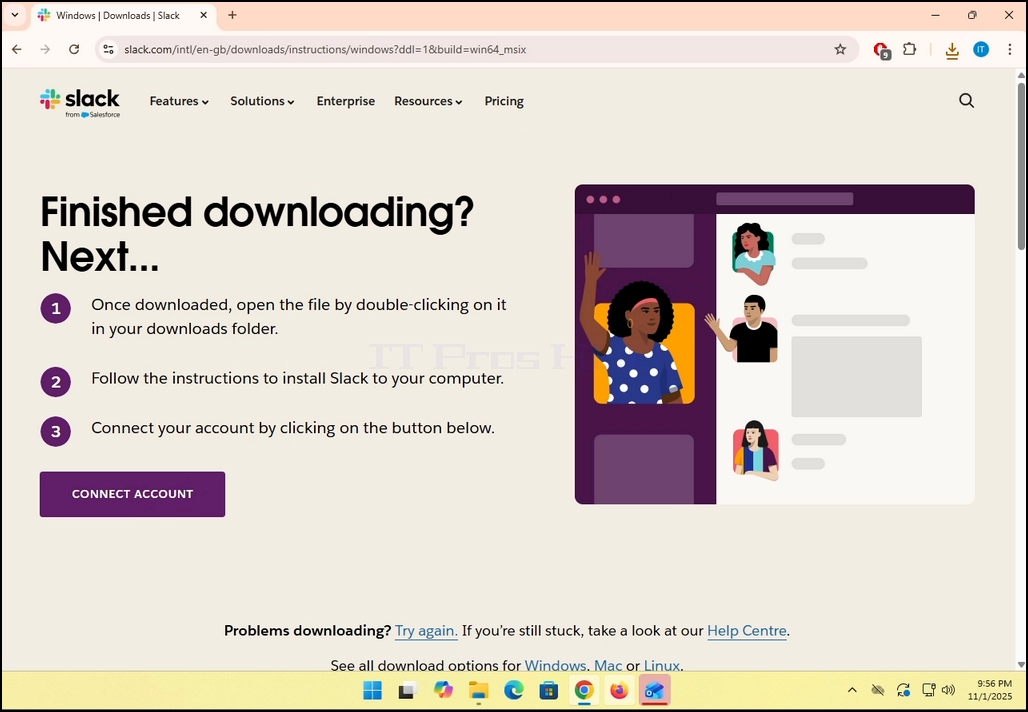Image resolution: width=1028 pixels, height=712 pixels.
Task: Click the heading "Finished downloading? Next..."
Action: click(x=257, y=234)
